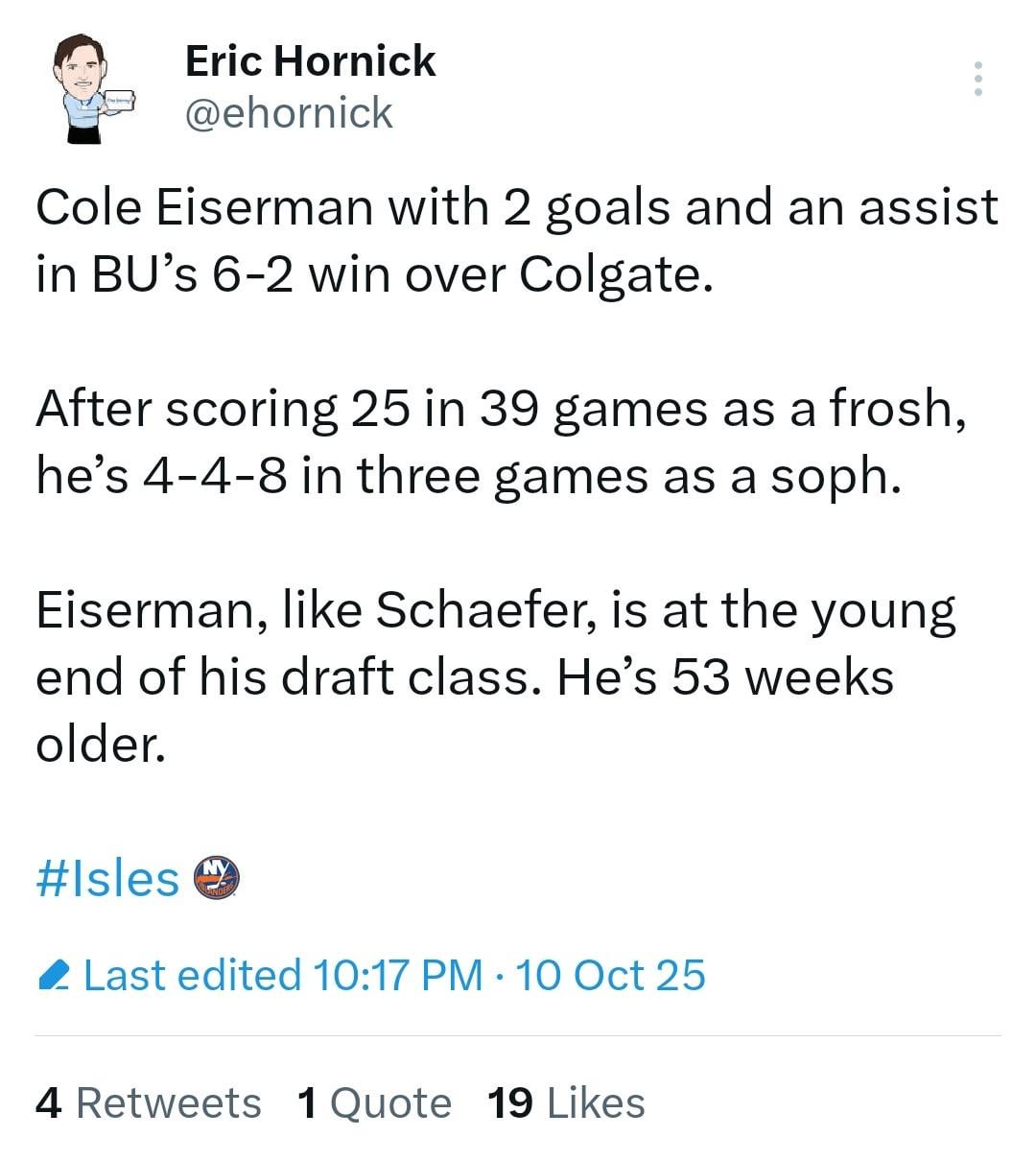Click the pencil edit-history icon
Viewport: 1036px width, 1161px height.
(x=54, y=977)
